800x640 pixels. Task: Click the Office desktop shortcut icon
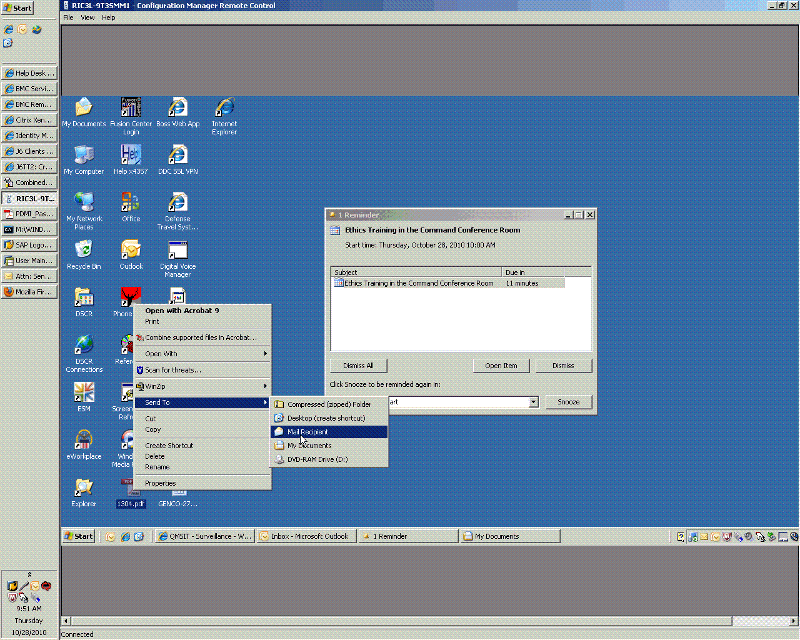click(130, 201)
